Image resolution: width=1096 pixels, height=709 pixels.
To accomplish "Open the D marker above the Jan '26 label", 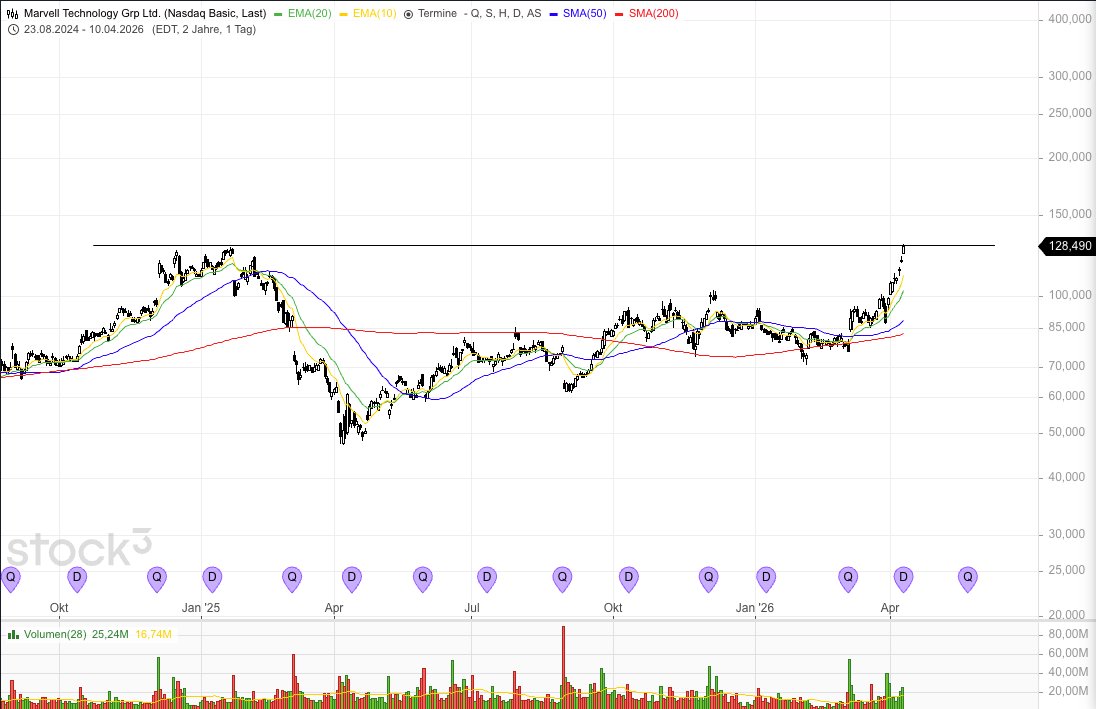I will tap(766, 579).
